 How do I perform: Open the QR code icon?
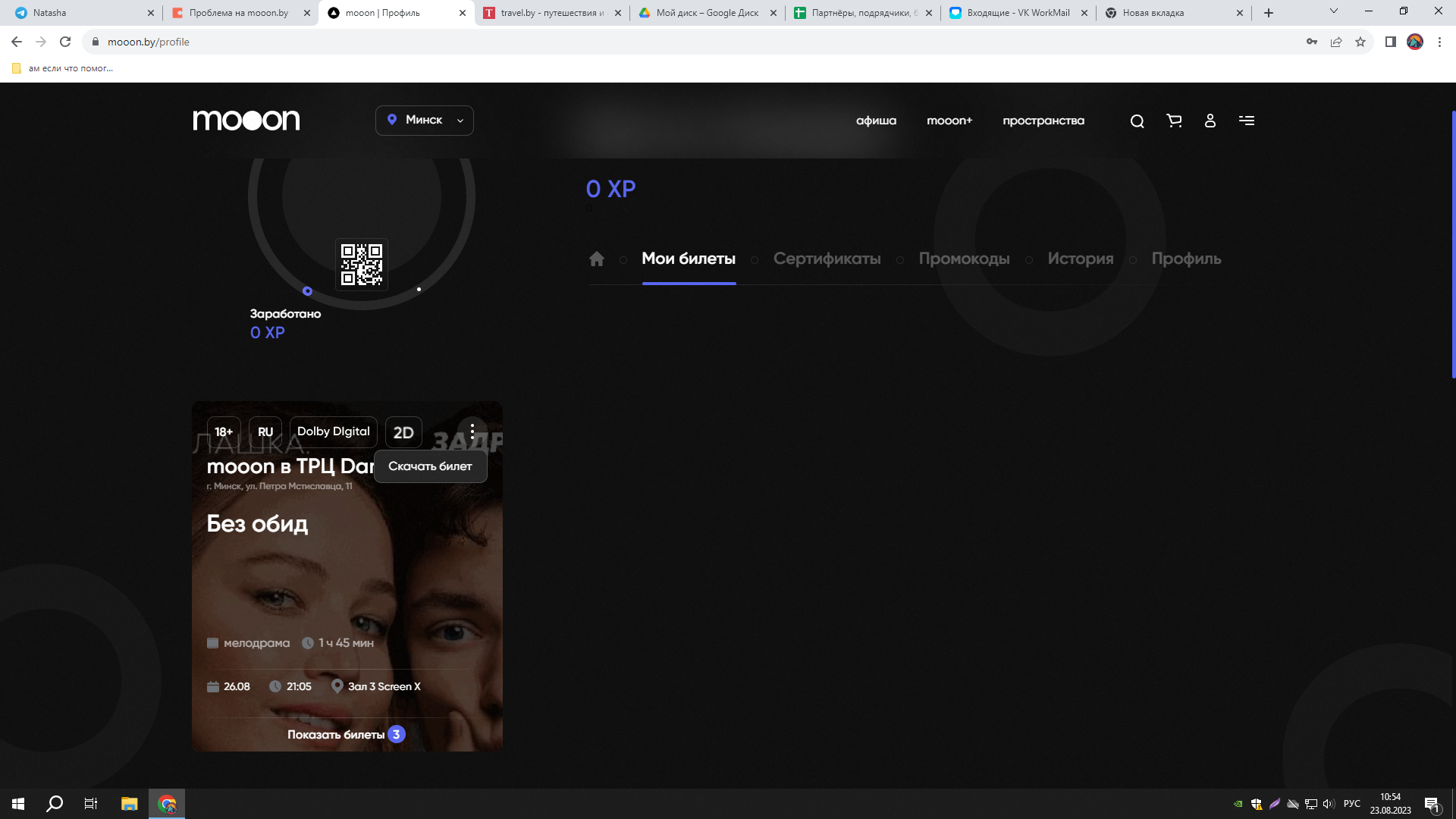[362, 265]
